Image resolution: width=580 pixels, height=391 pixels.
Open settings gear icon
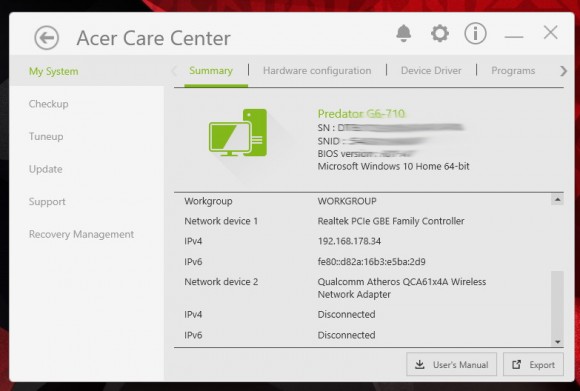point(440,34)
